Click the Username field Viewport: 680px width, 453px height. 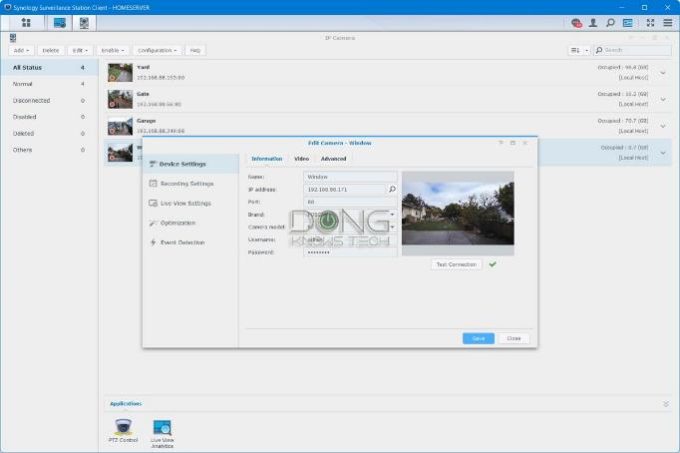click(x=350, y=240)
